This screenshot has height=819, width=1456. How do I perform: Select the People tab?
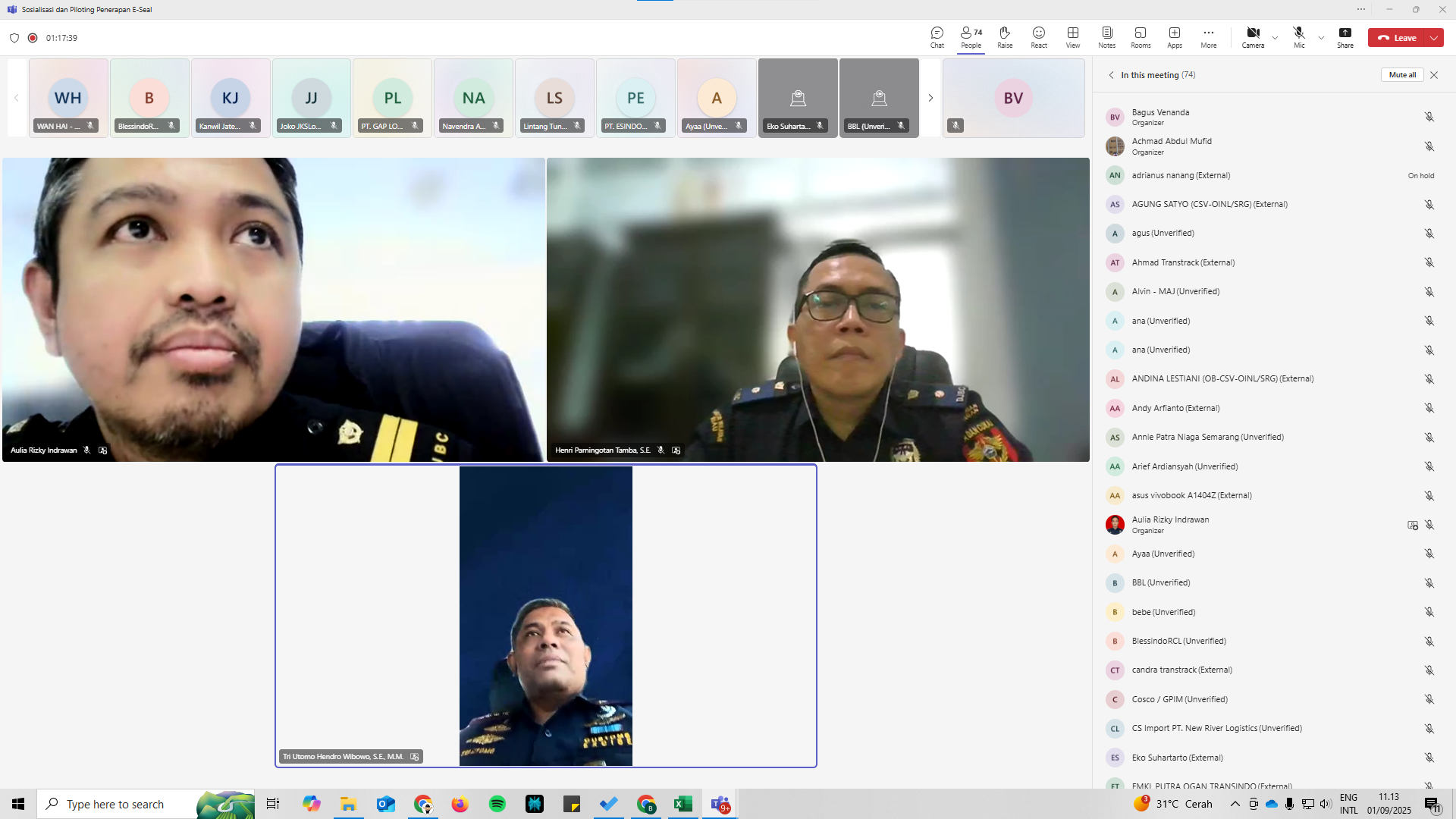point(971,37)
